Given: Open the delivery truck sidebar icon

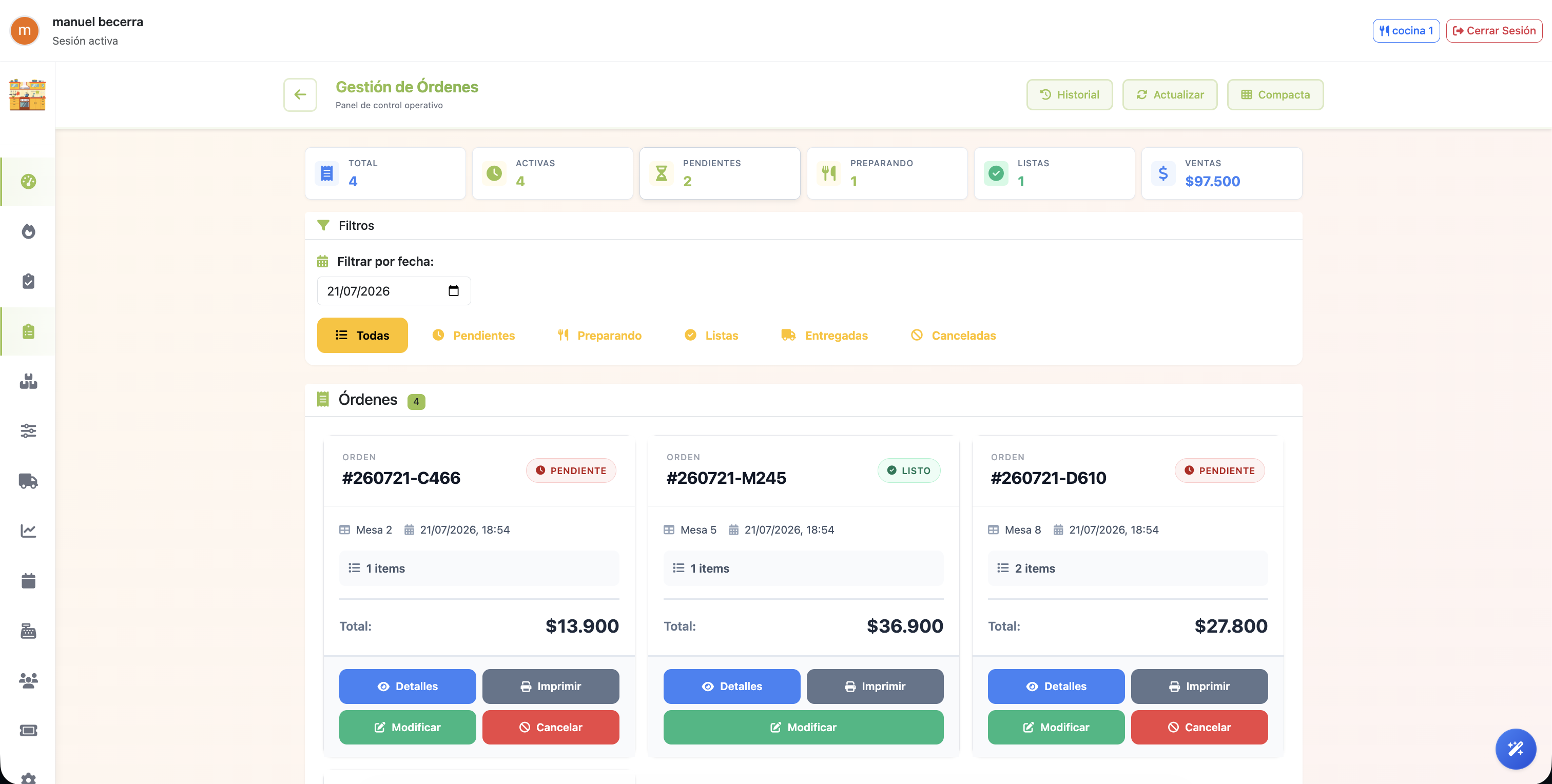Looking at the screenshot, I should coord(28,481).
